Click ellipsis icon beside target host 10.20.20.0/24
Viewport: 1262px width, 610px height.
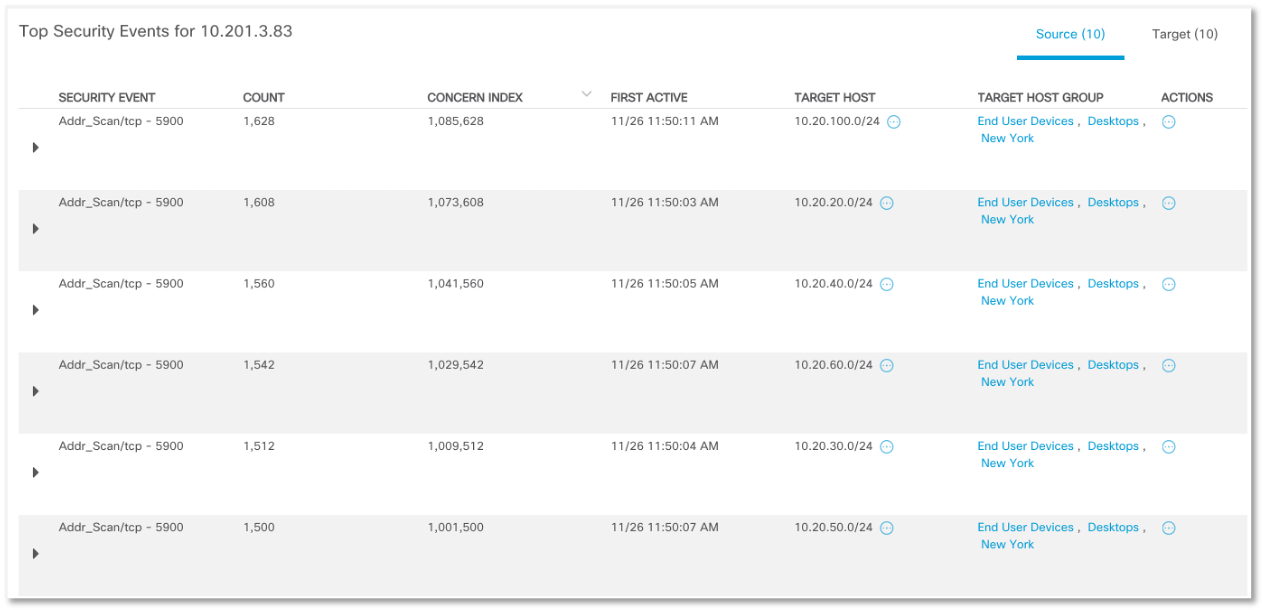[886, 203]
